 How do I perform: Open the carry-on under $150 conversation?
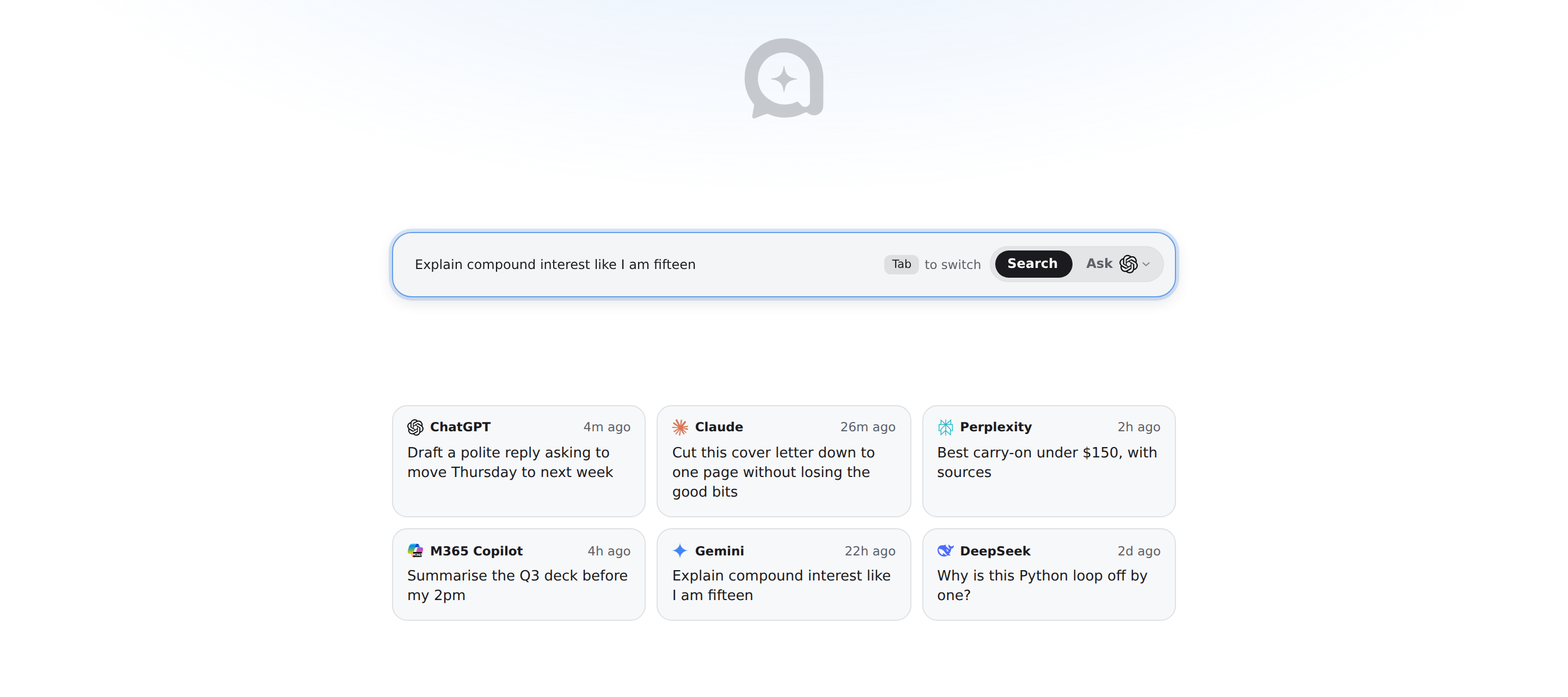click(1049, 461)
